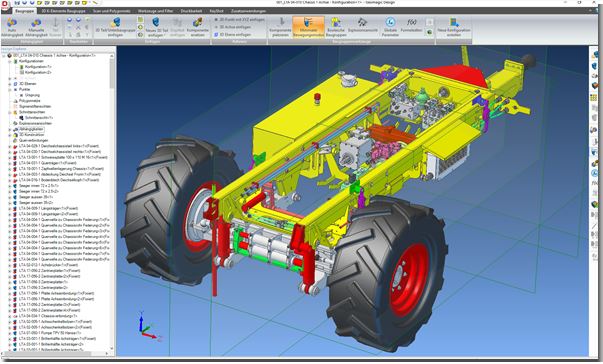Click the Bearbeite Baugruppen button
This screenshot has width=603, height=364.
click(x=336, y=27)
